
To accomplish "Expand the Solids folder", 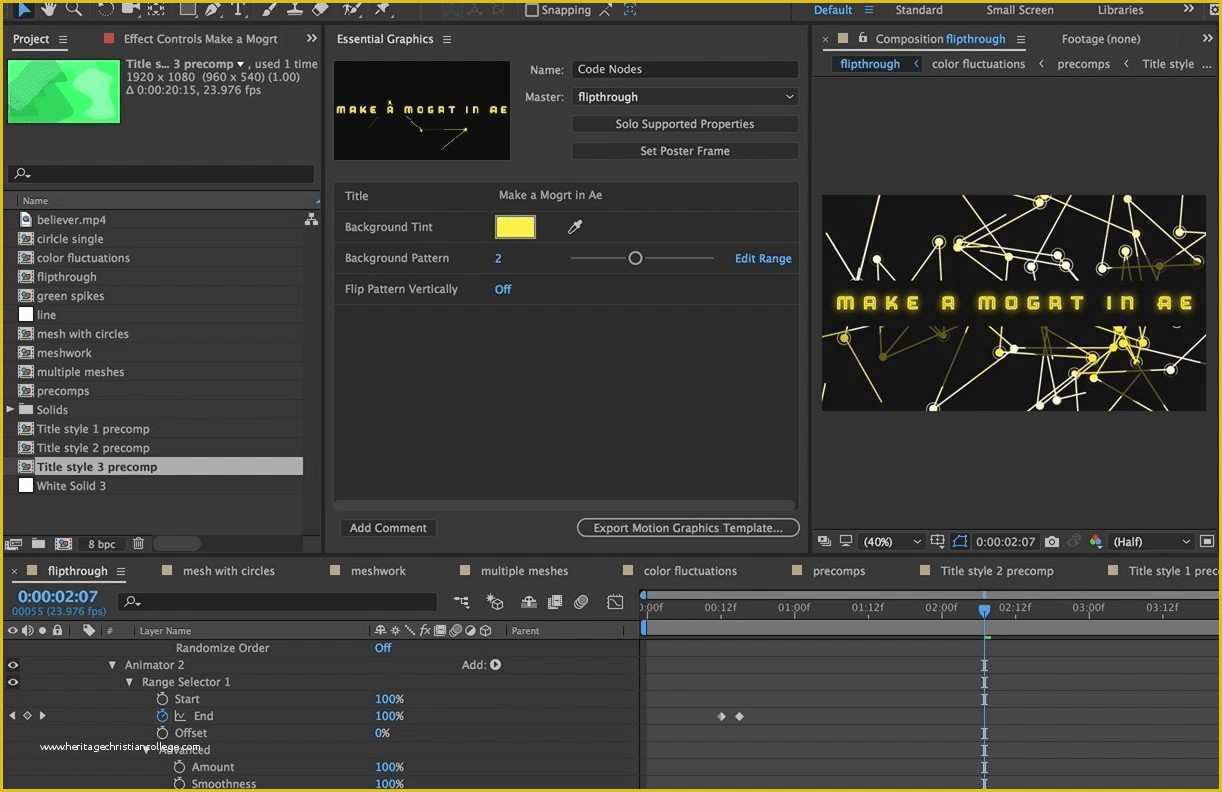I will pos(8,409).
